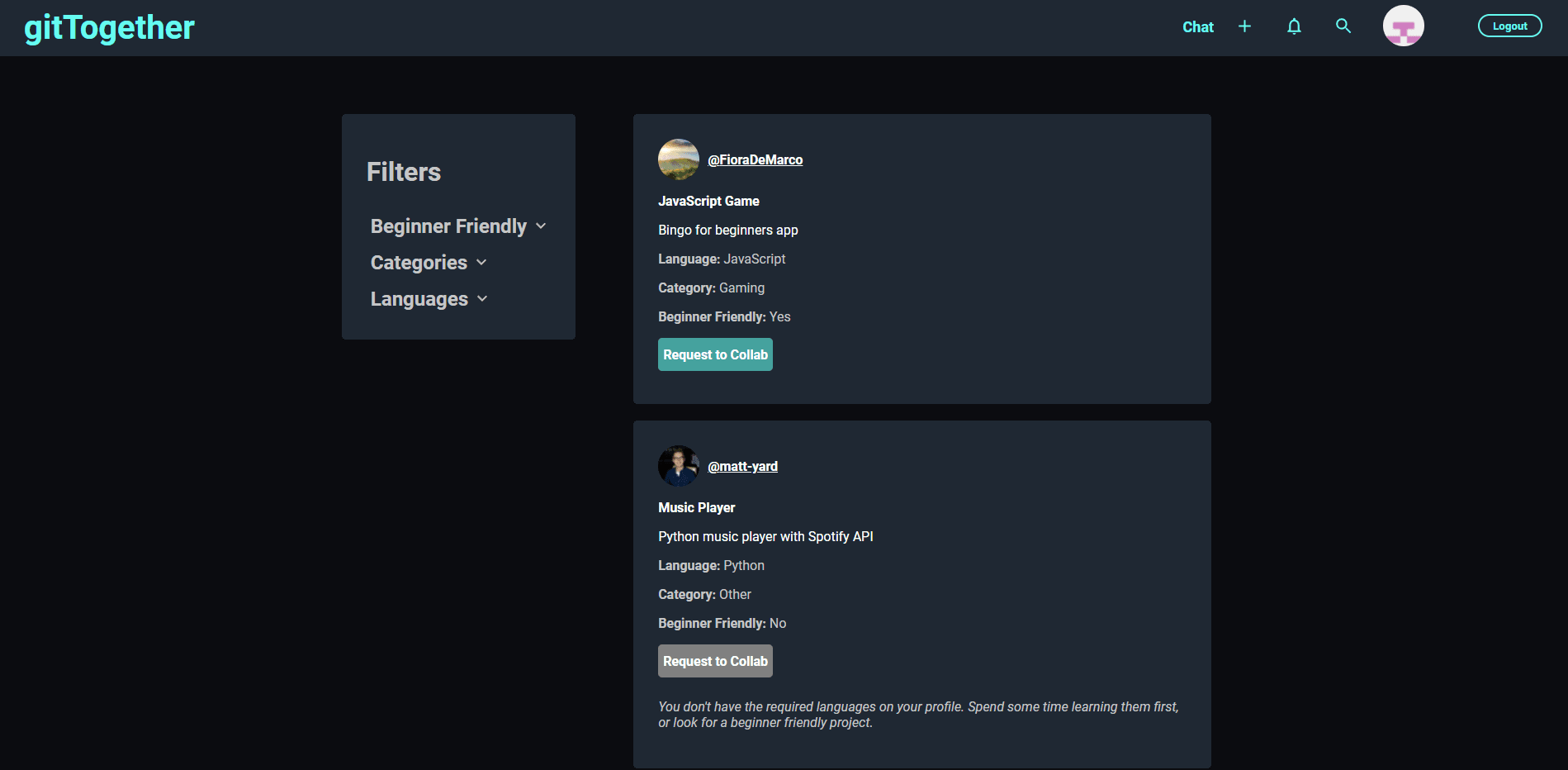Click the search magnifier icon
The width and height of the screenshot is (1568, 770).
point(1343,26)
